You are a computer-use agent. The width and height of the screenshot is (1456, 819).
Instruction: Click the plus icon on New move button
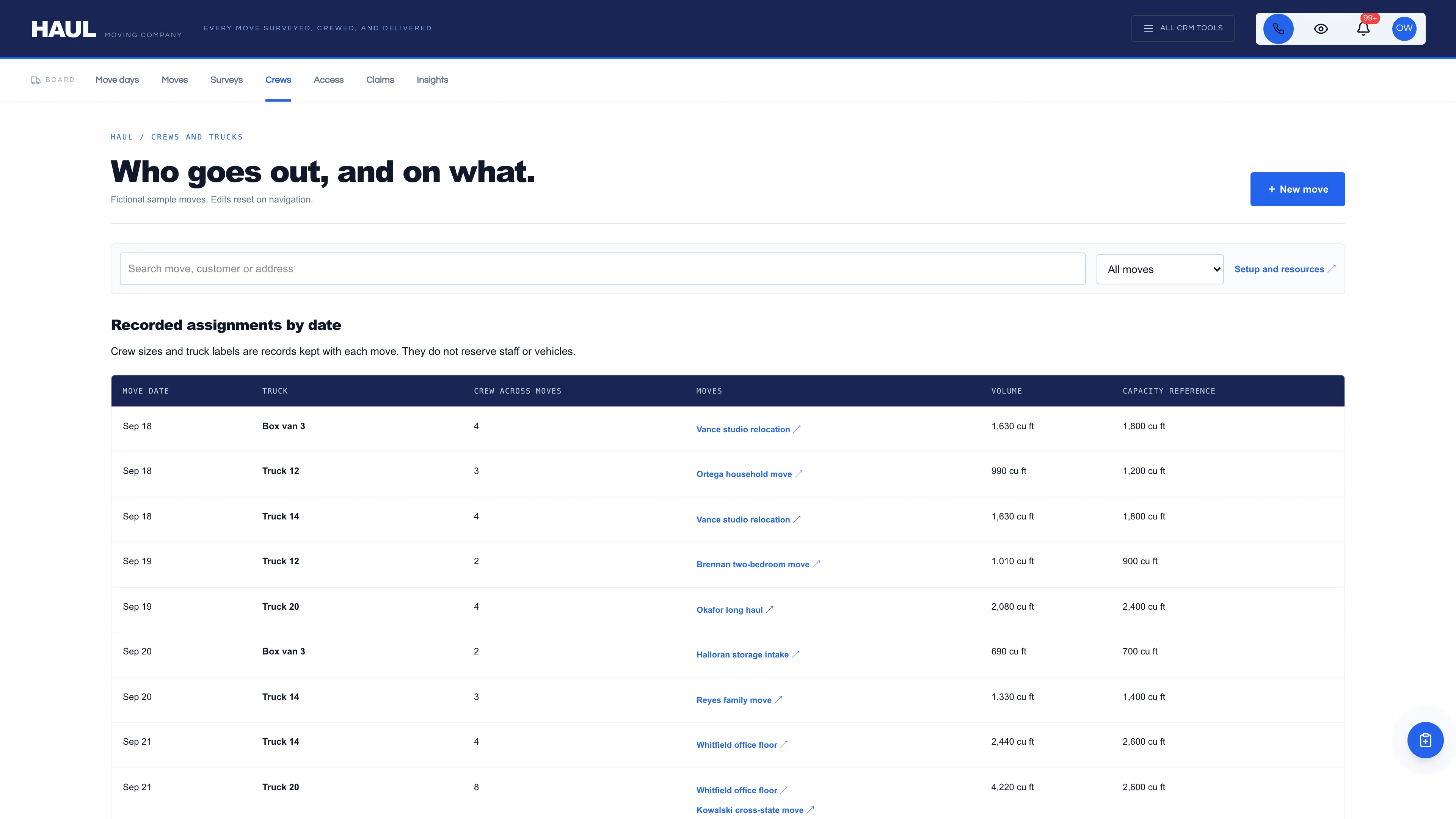click(1271, 189)
